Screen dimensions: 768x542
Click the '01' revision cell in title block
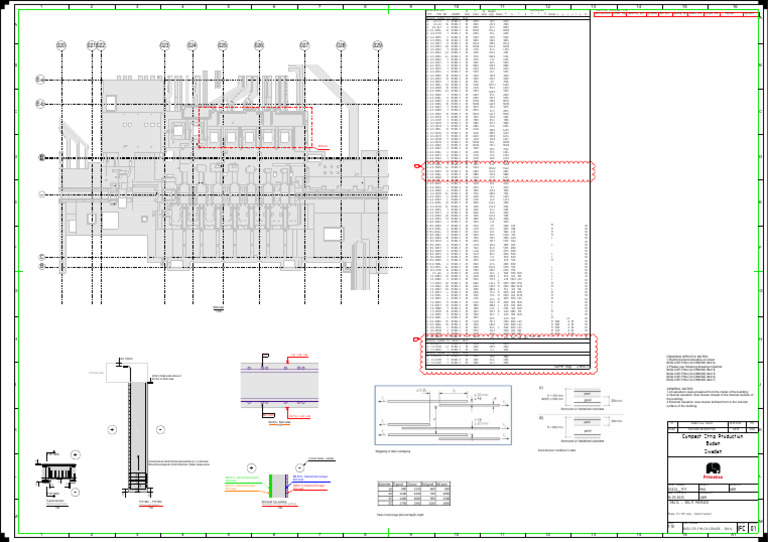point(753,528)
